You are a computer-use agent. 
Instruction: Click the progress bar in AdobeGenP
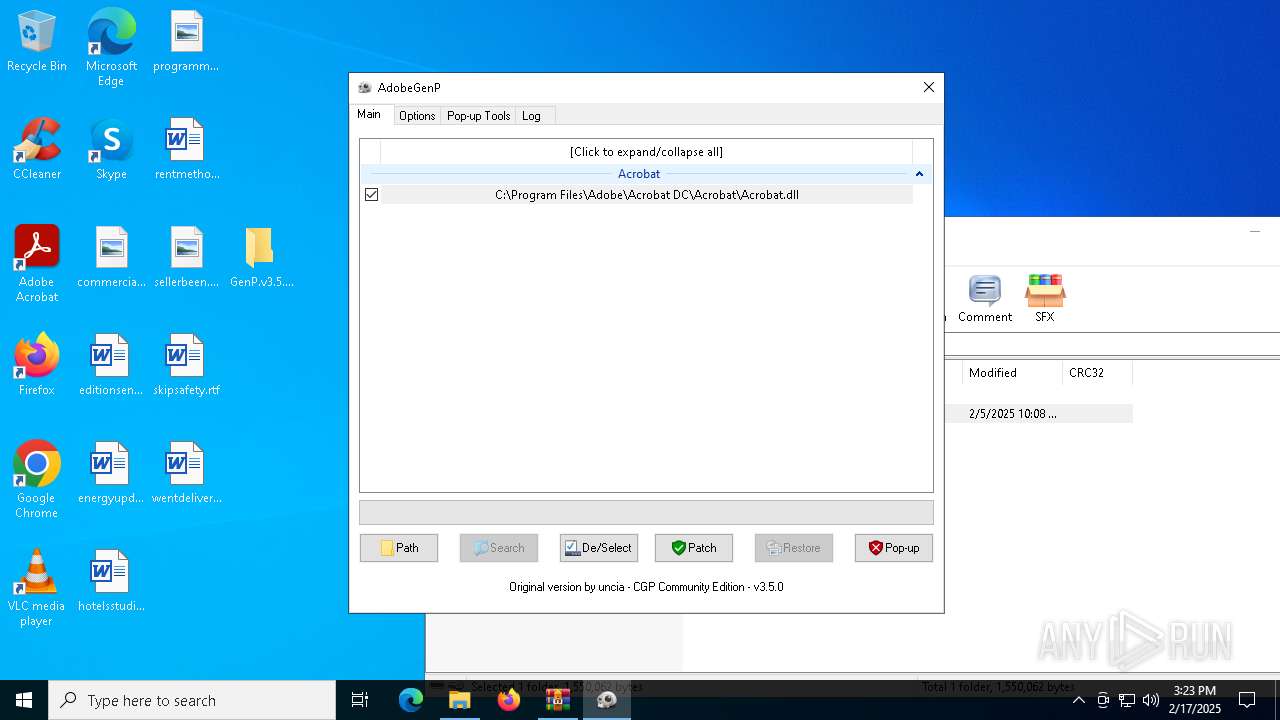click(646, 512)
